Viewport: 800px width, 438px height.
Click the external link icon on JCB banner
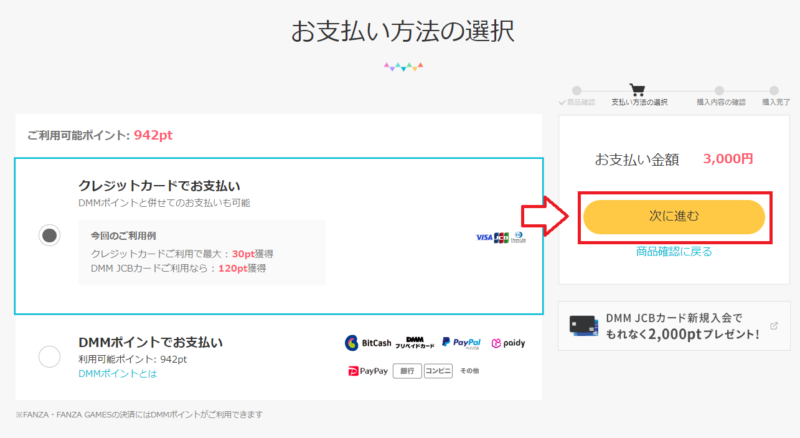pos(774,326)
